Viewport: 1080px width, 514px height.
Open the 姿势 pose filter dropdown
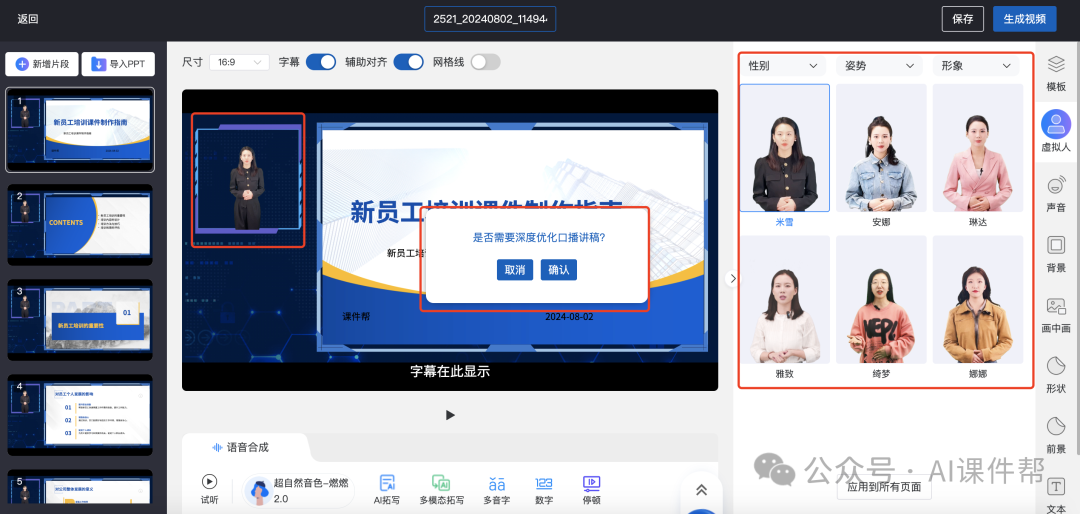click(x=879, y=66)
